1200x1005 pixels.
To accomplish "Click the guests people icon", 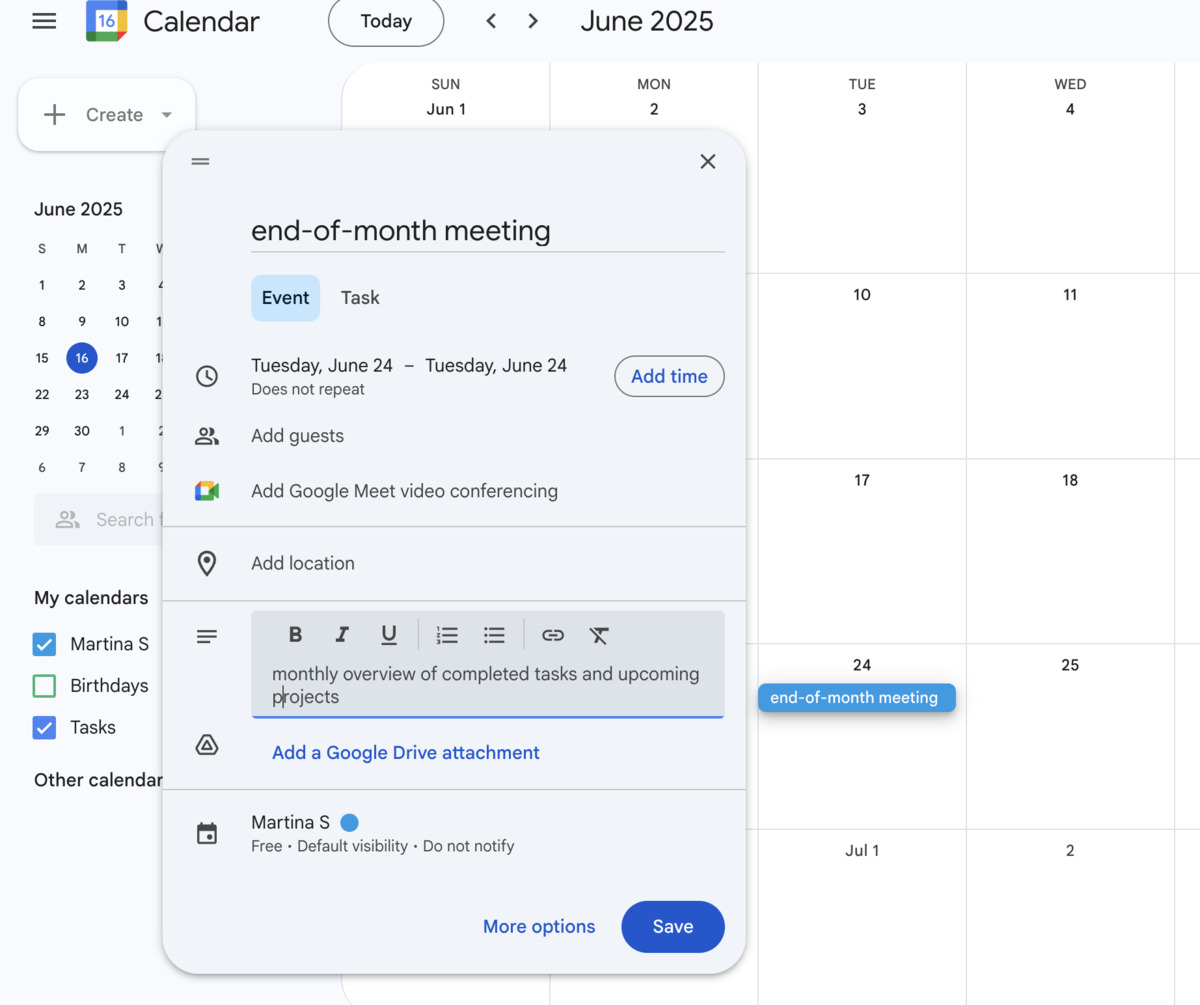I will [207, 436].
